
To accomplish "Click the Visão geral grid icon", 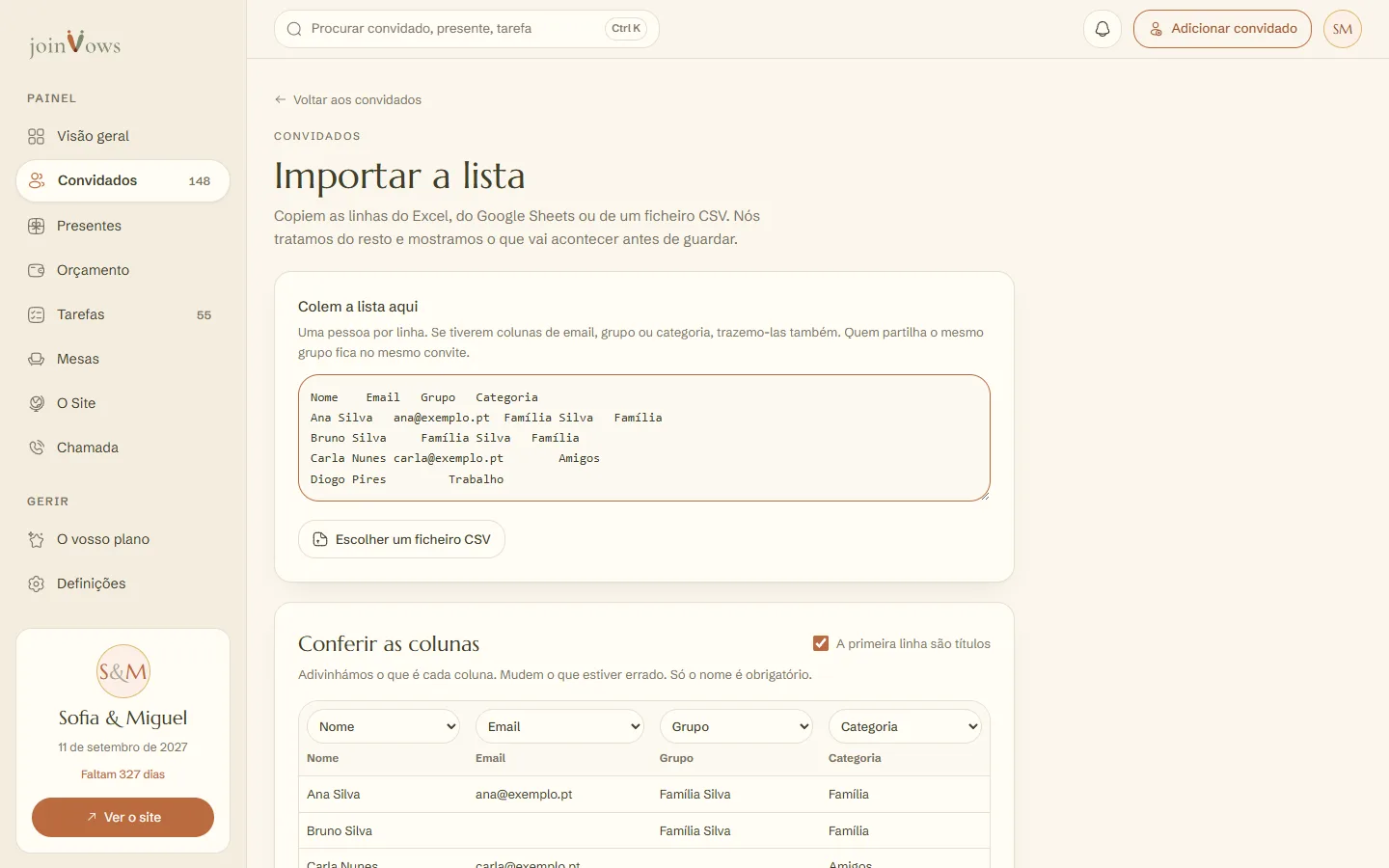I will 37,136.
